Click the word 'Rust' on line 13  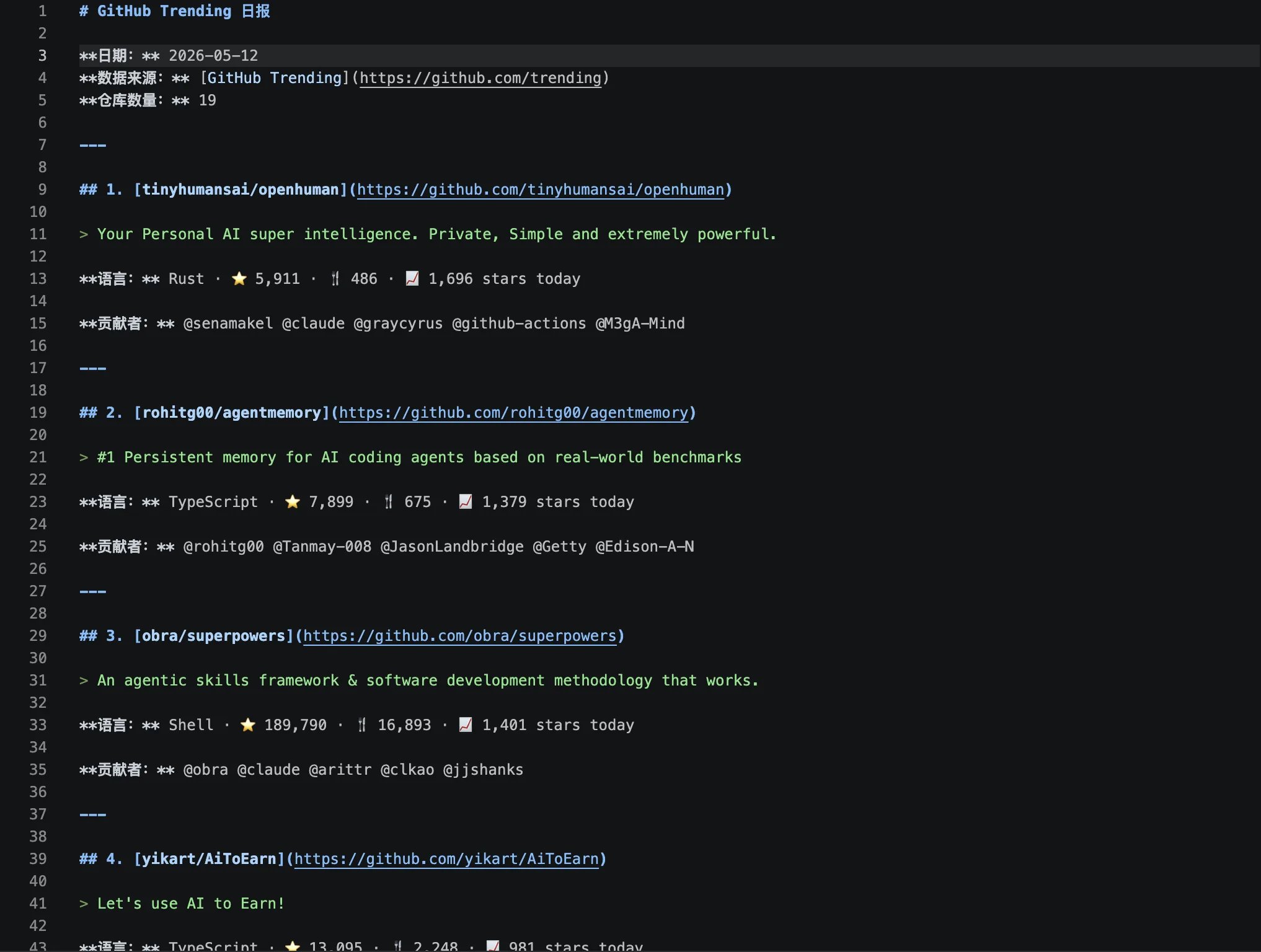click(186, 279)
